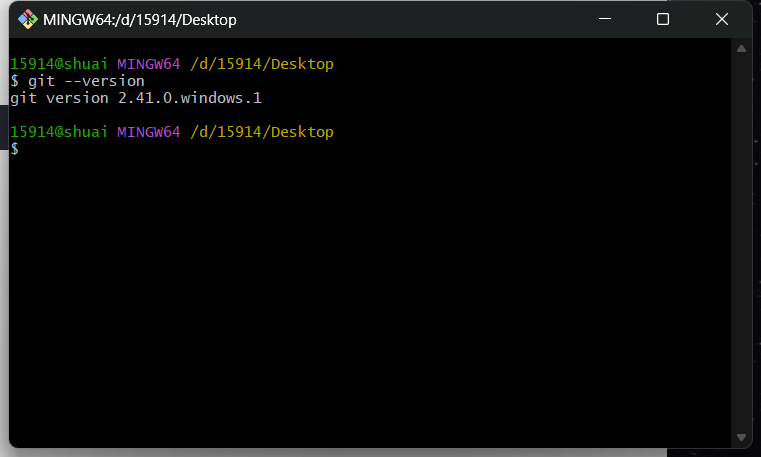This screenshot has width=761, height=457.
Task: Click the empty title bar area
Action: pos(420,19)
